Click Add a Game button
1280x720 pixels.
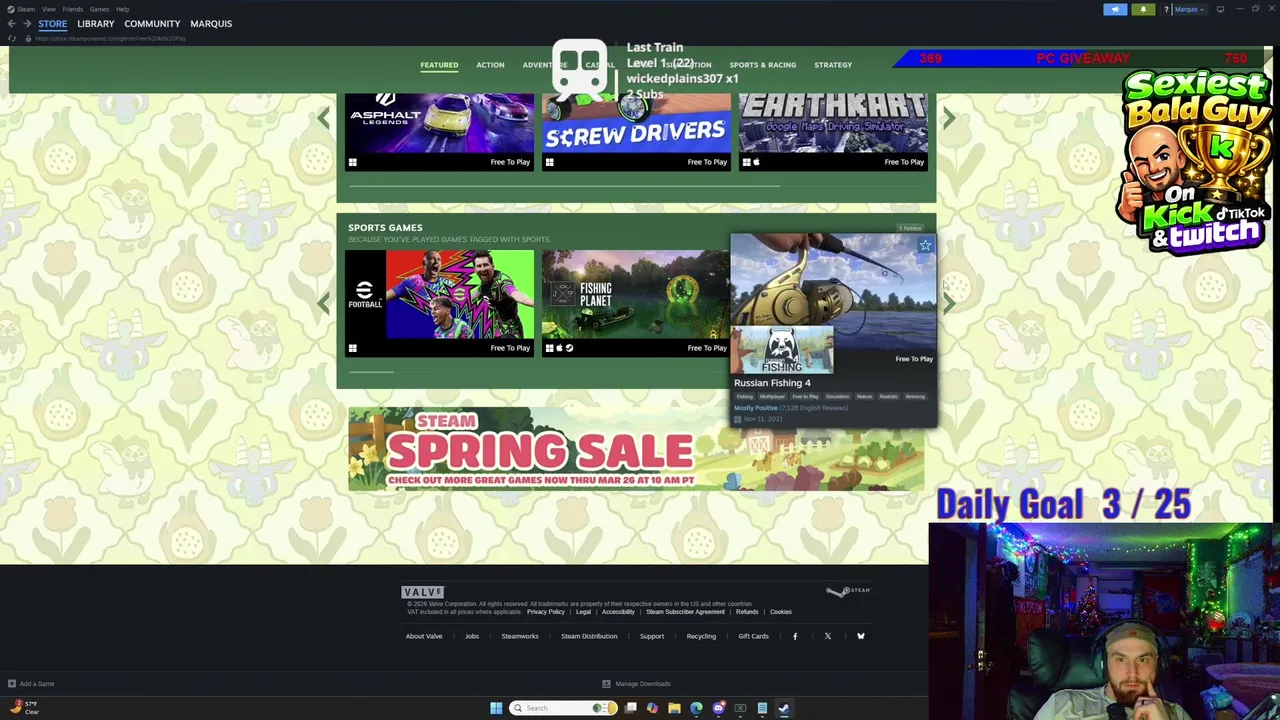coord(31,684)
